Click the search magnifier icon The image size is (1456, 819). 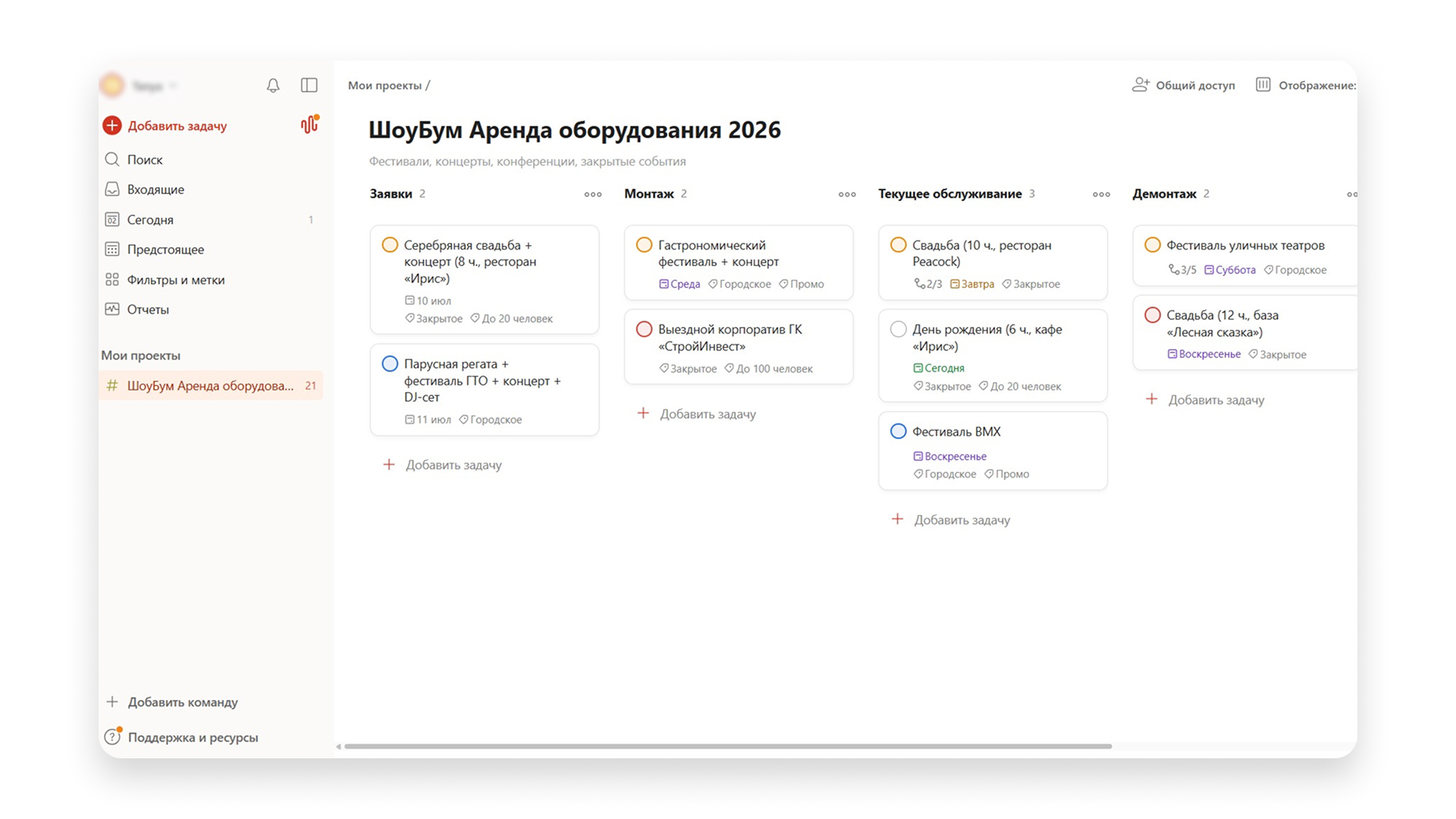112,159
